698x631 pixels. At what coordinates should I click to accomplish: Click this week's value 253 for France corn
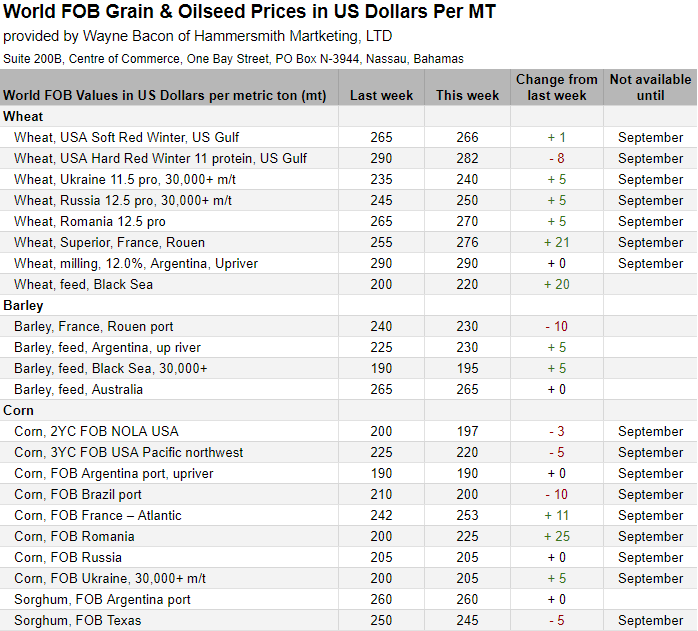(467, 515)
